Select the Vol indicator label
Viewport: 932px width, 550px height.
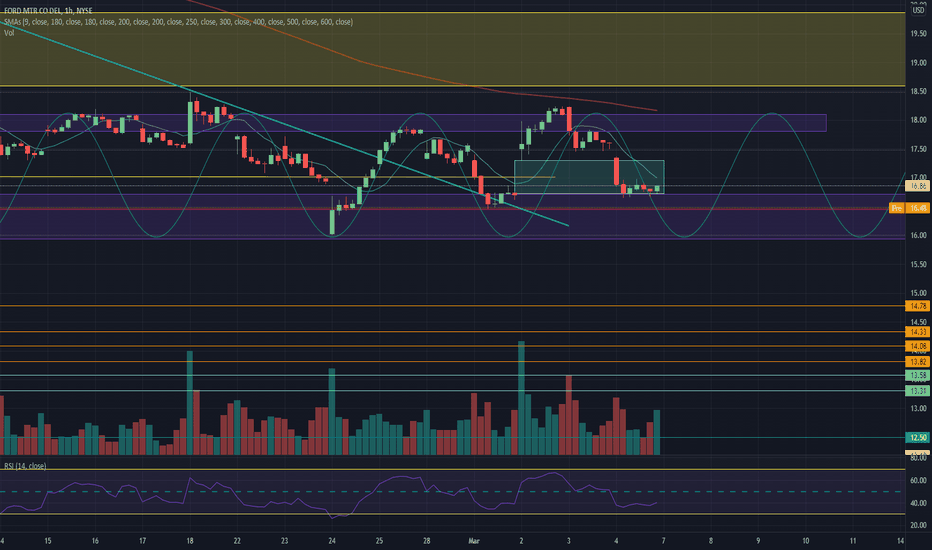click(9, 33)
